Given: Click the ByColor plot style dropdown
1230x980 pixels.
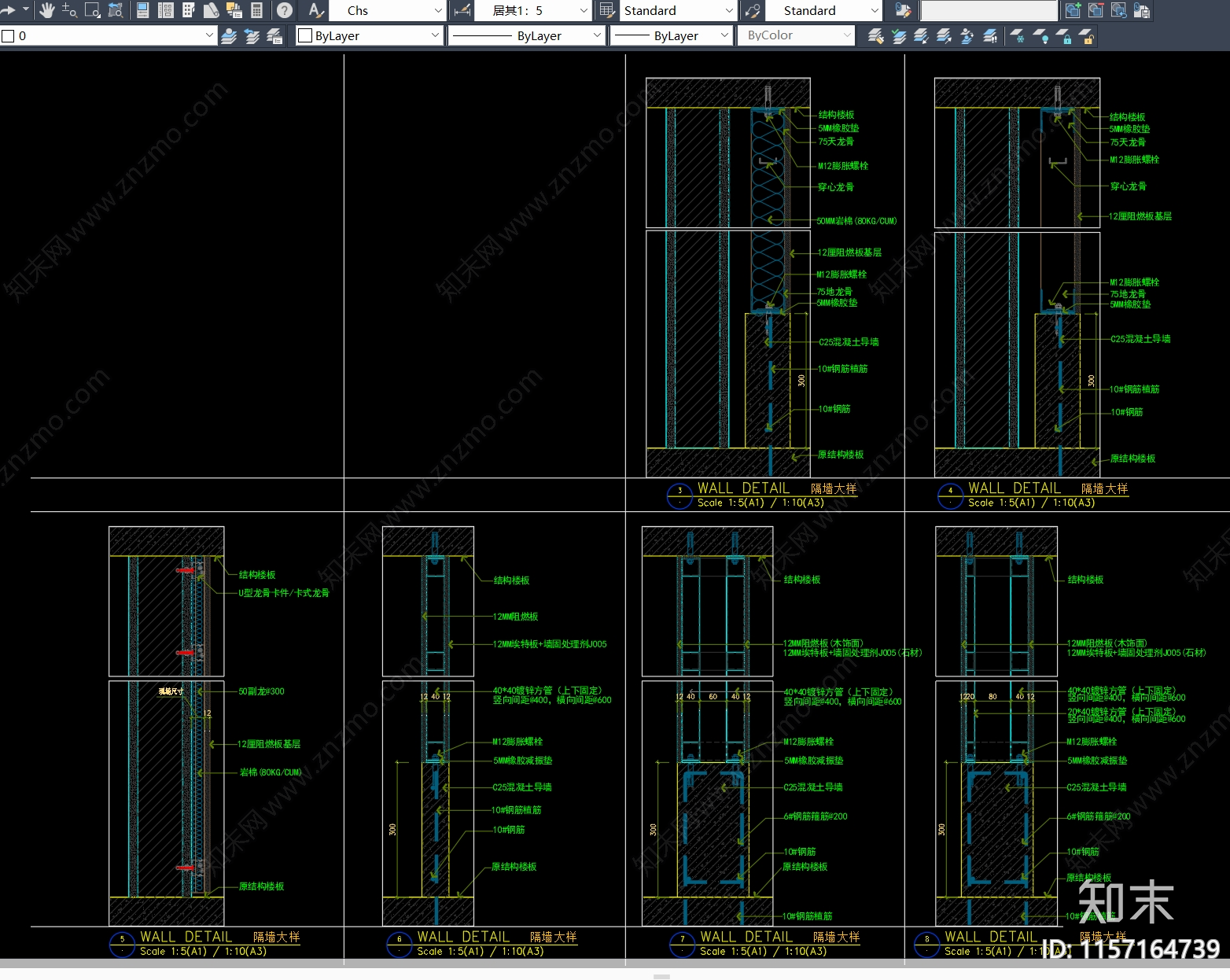Looking at the screenshot, I should point(796,35).
